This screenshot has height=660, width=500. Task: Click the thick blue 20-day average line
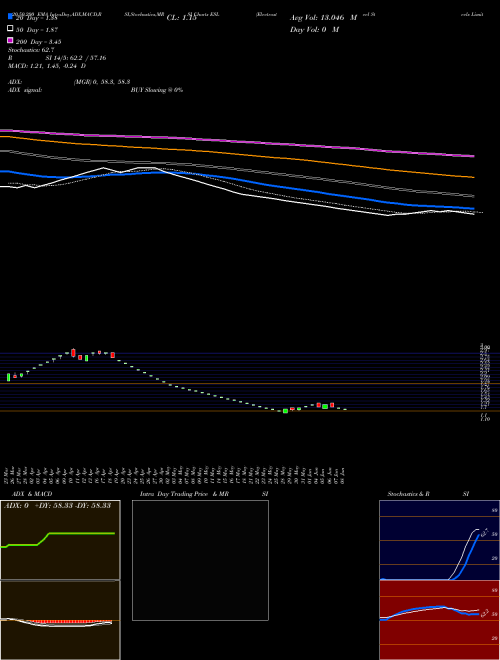click(x=237, y=180)
